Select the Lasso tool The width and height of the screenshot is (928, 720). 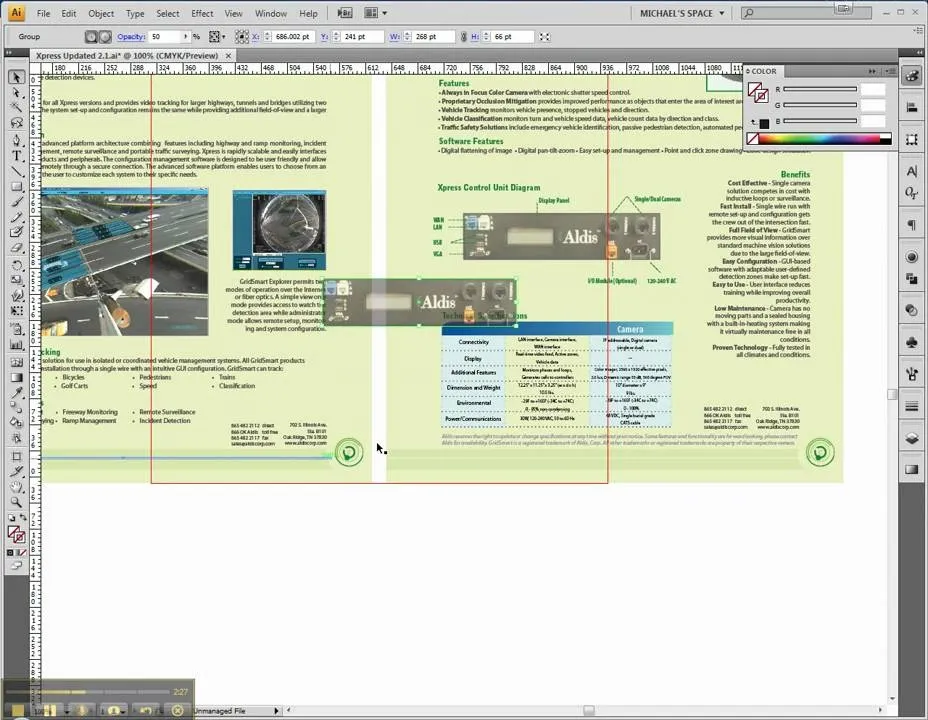click(17, 123)
